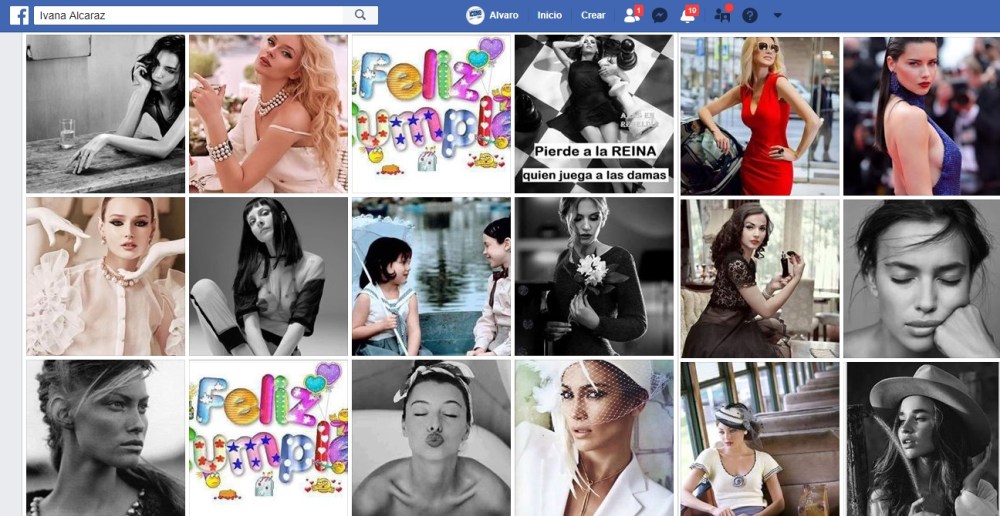
Task: Click Alvaro's profile avatar icon
Action: click(x=475, y=15)
